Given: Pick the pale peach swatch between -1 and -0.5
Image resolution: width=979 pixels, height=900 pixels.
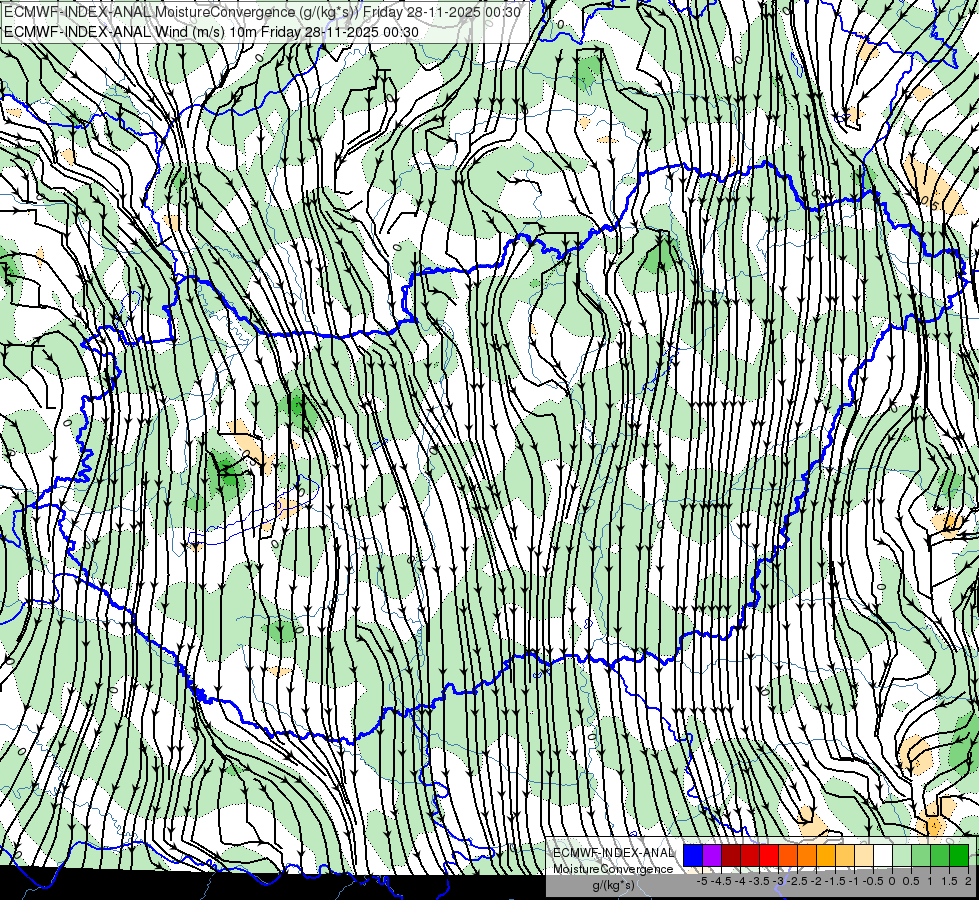Looking at the screenshot, I should pos(863,855).
